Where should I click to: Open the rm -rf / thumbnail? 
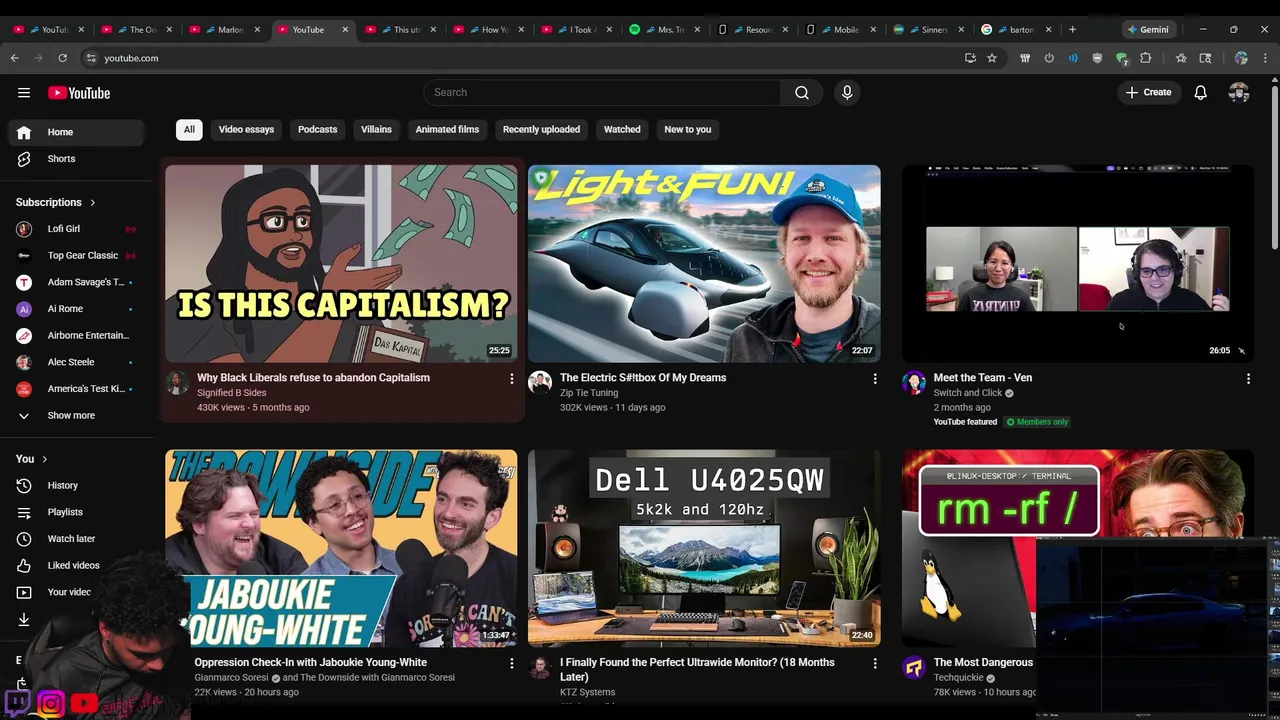1077,548
